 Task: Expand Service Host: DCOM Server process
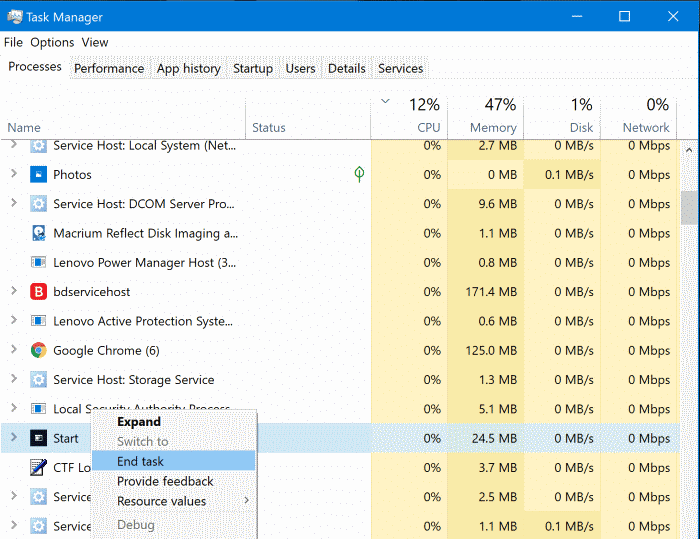[14, 203]
